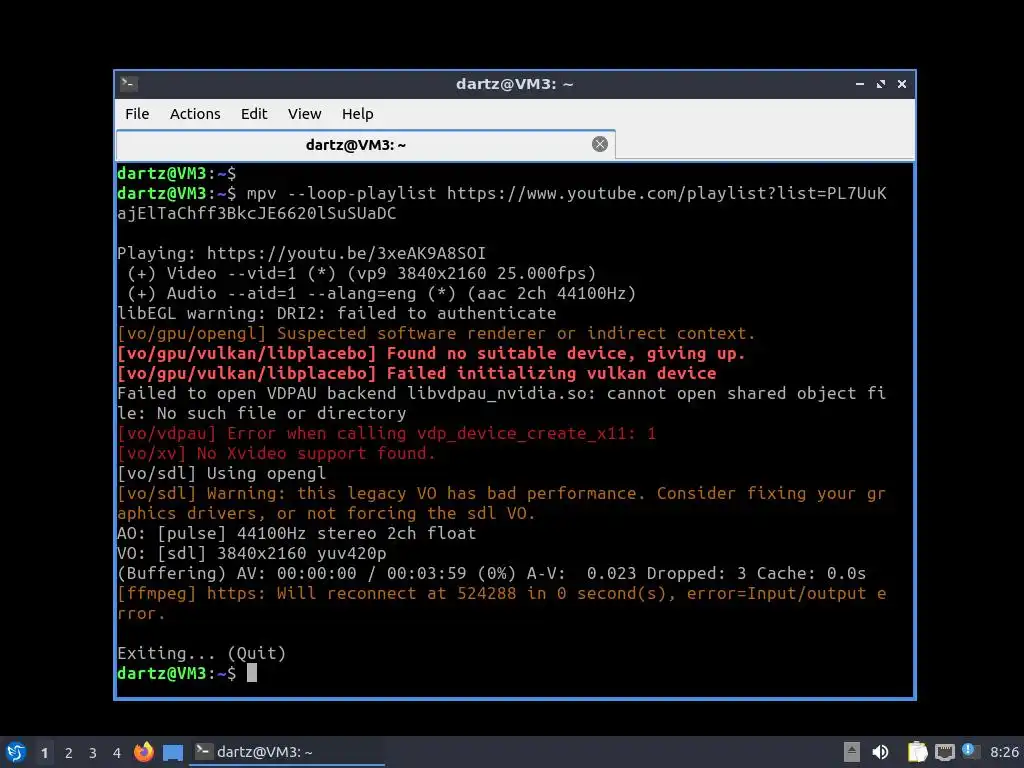Screen dimensions: 1024x768
Task: Switch to desktop 3 in pager
Action: click(93, 753)
